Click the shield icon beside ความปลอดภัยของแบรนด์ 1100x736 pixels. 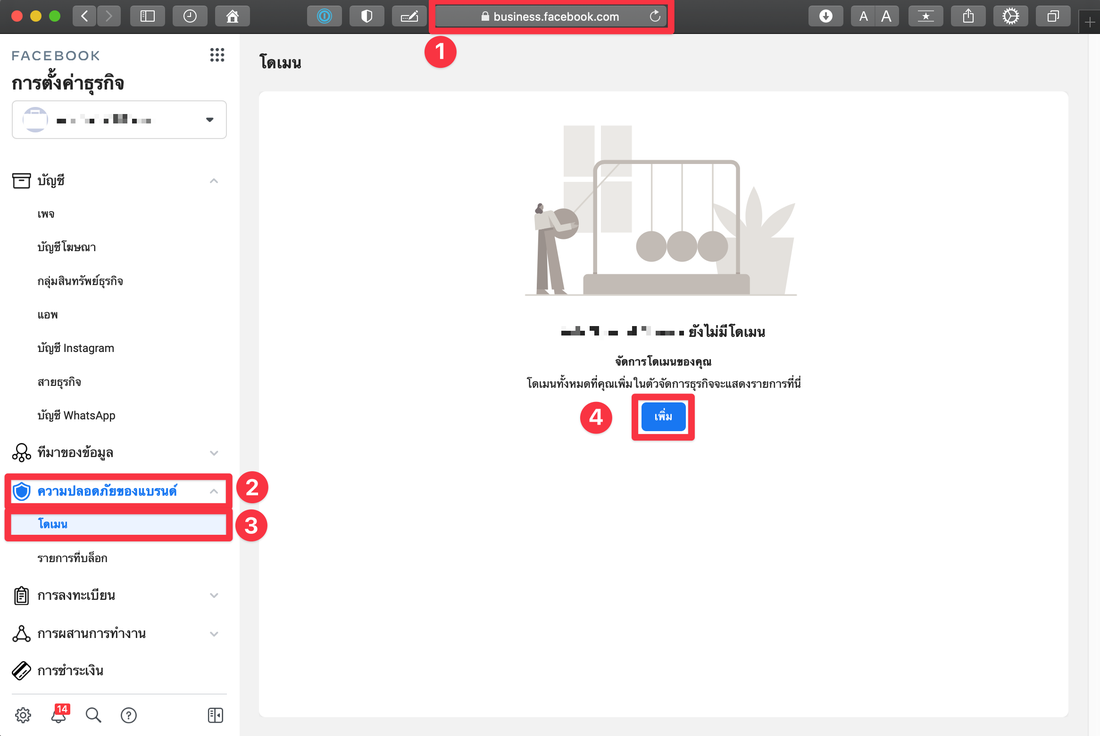22,491
